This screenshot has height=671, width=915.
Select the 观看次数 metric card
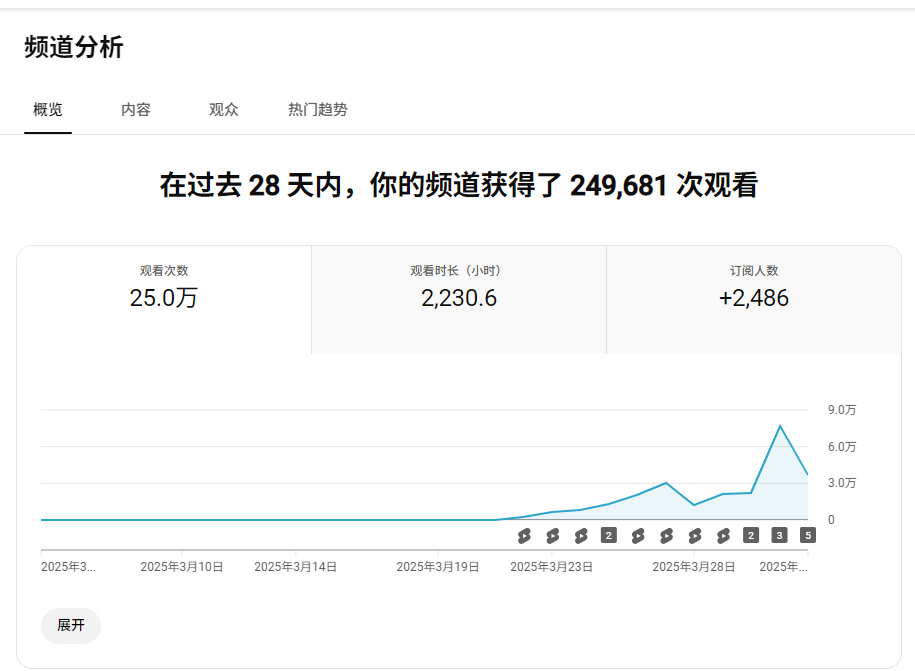(x=164, y=300)
